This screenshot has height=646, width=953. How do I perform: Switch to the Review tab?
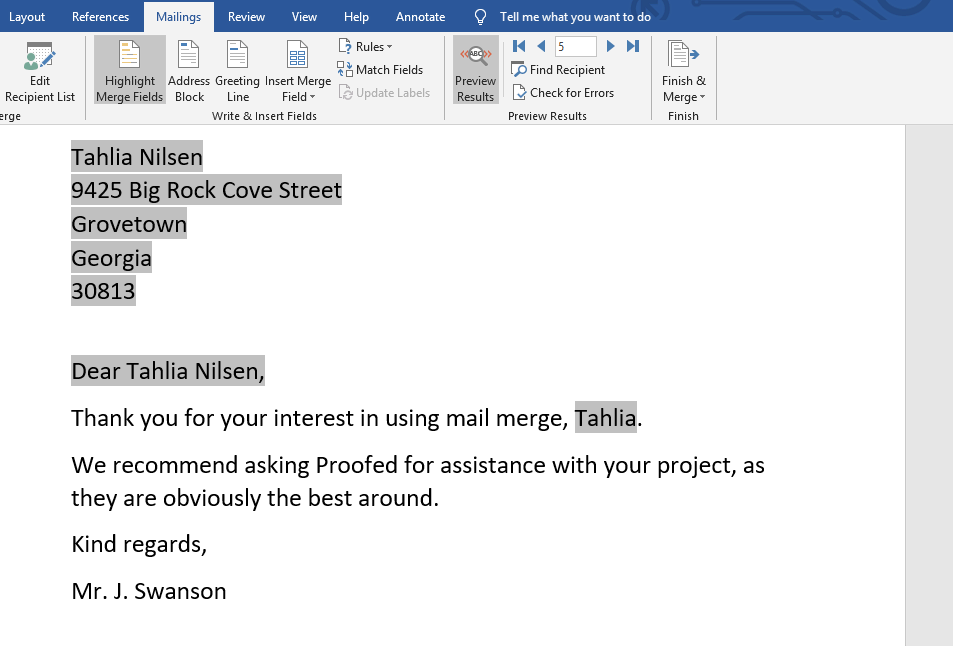coord(245,16)
